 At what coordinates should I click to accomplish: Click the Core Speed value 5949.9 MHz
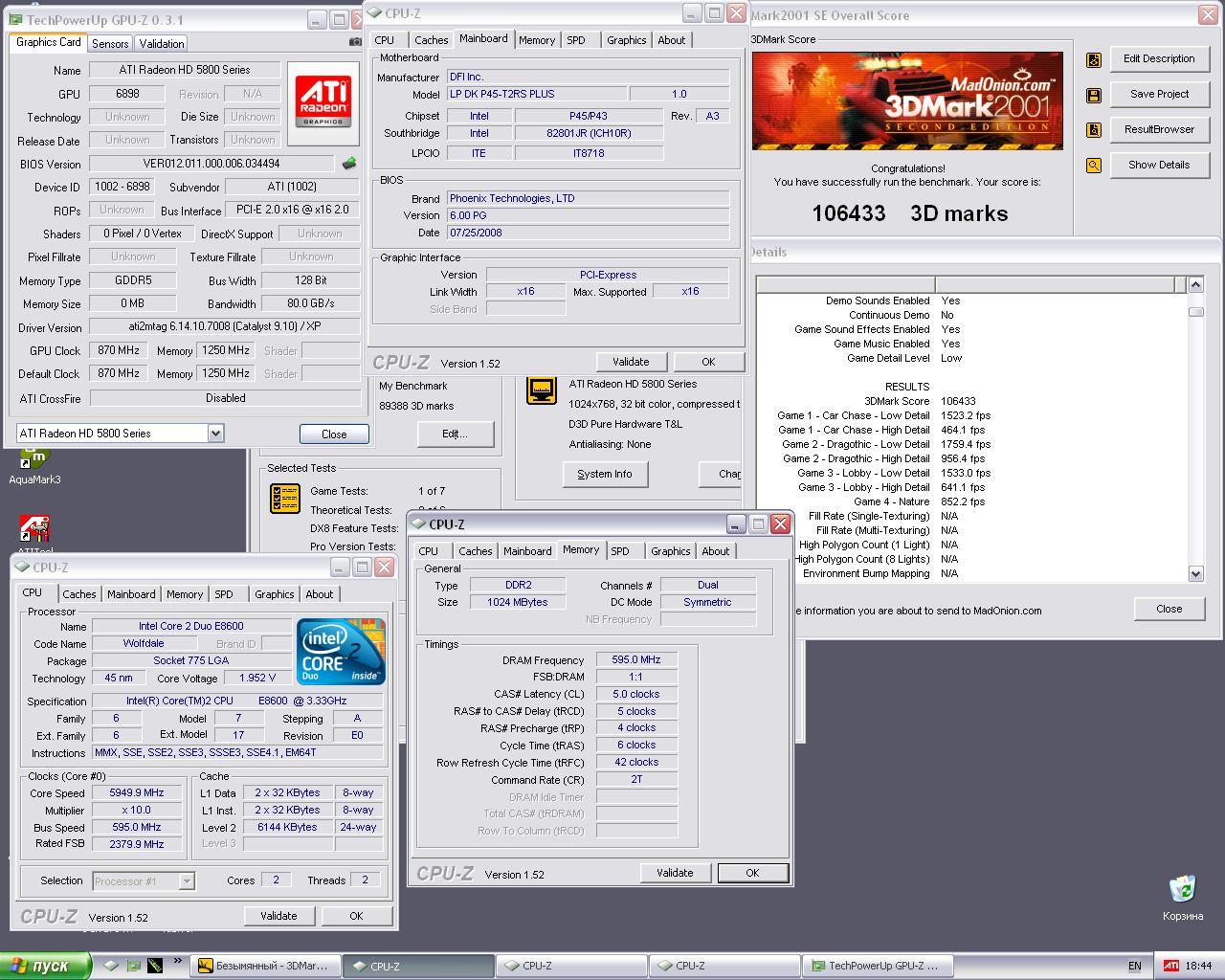coord(137,793)
